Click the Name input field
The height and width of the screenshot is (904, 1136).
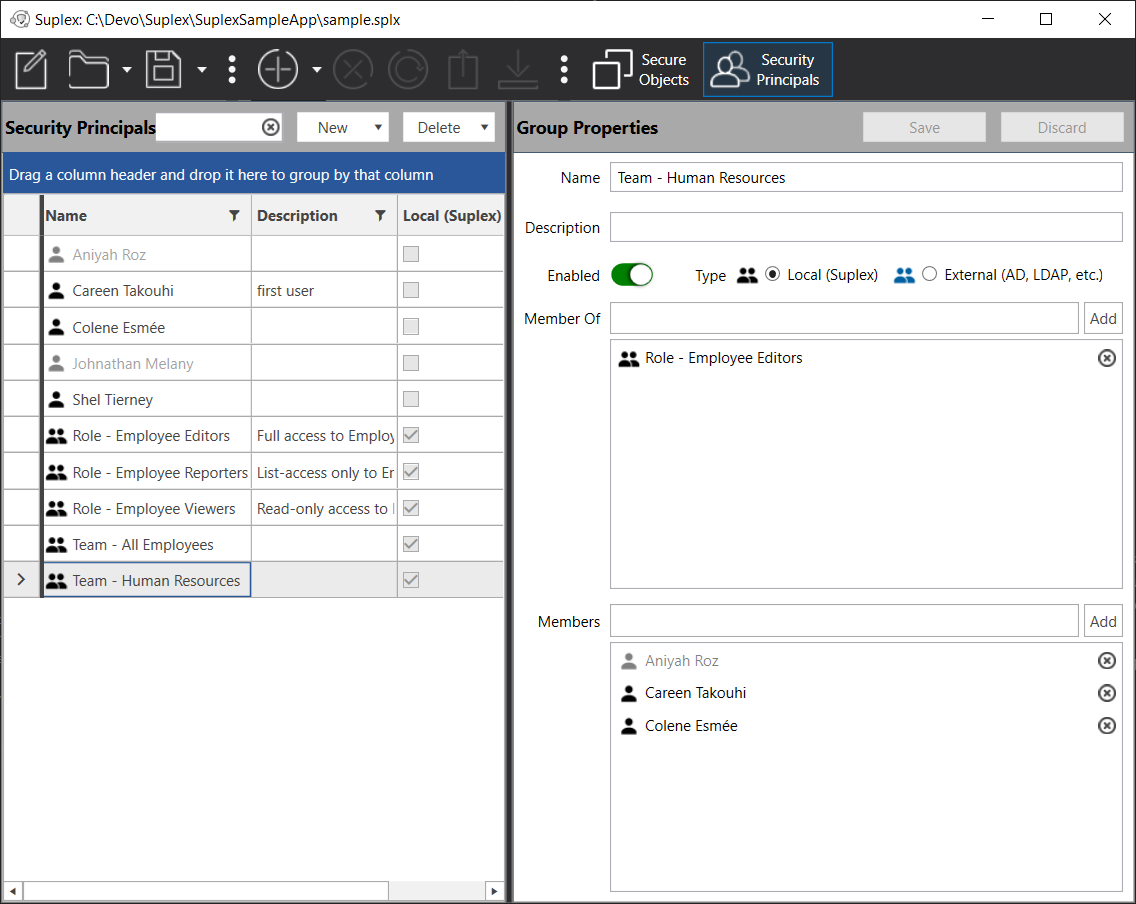coord(866,177)
